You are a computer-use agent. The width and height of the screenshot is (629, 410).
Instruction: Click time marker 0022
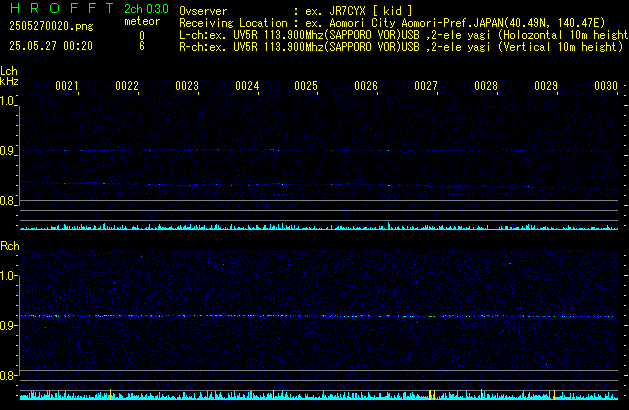click(127, 86)
